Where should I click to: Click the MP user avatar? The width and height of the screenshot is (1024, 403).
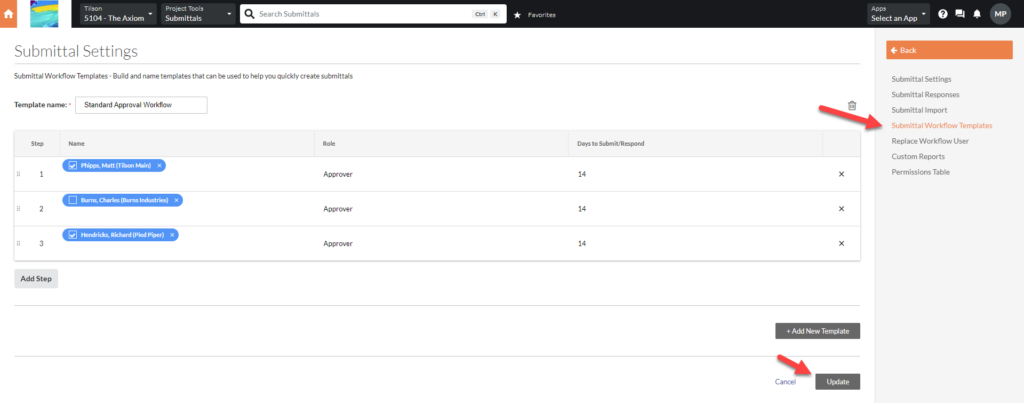click(1000, 14)
